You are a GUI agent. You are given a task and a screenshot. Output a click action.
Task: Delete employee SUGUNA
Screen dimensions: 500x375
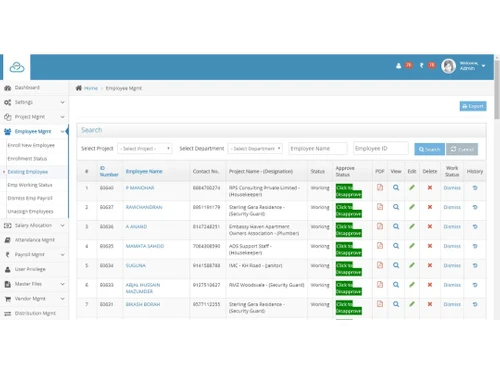tap(430, 265)
